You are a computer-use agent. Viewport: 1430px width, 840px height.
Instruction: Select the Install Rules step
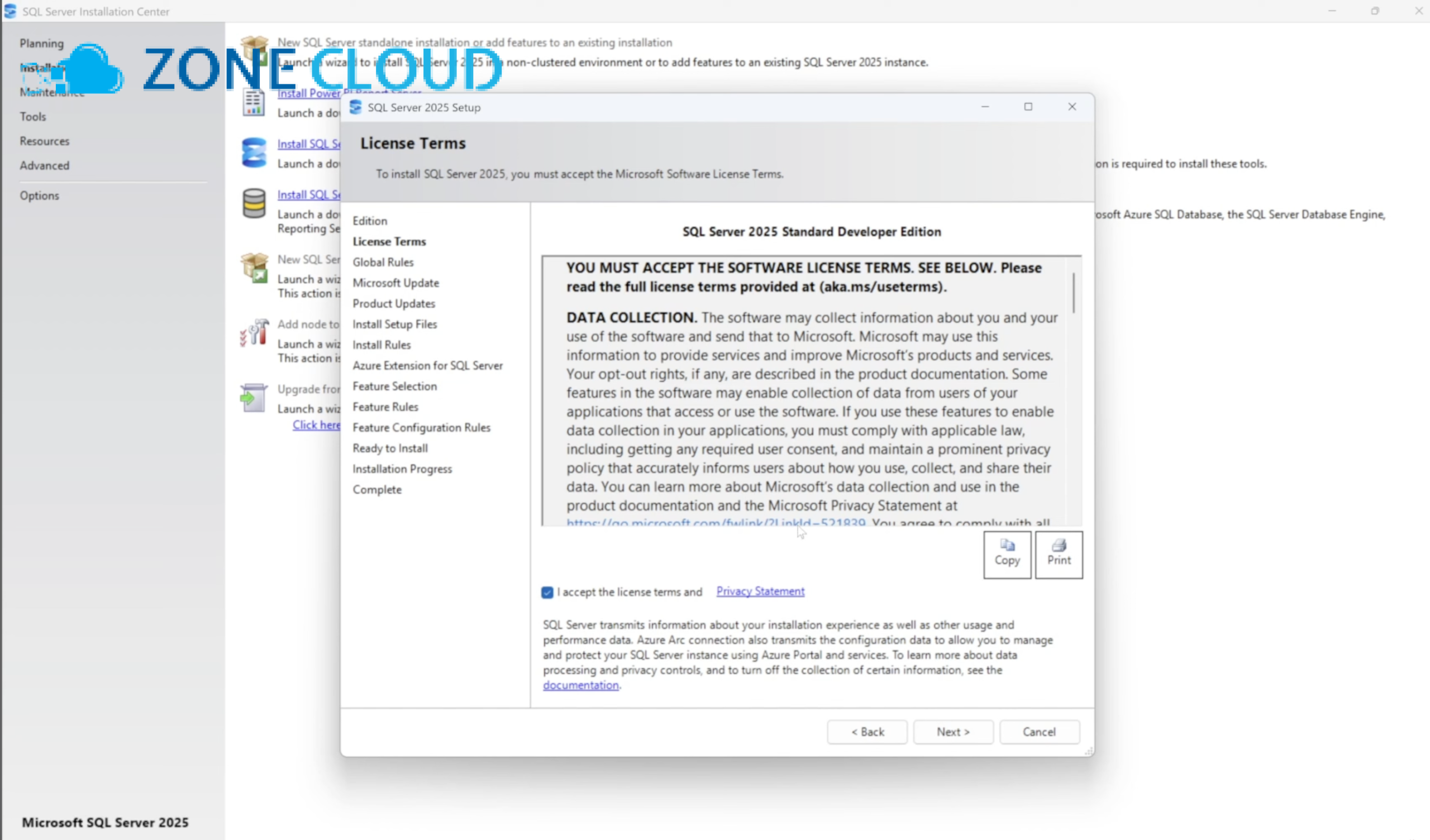click(x=382, y=345)
